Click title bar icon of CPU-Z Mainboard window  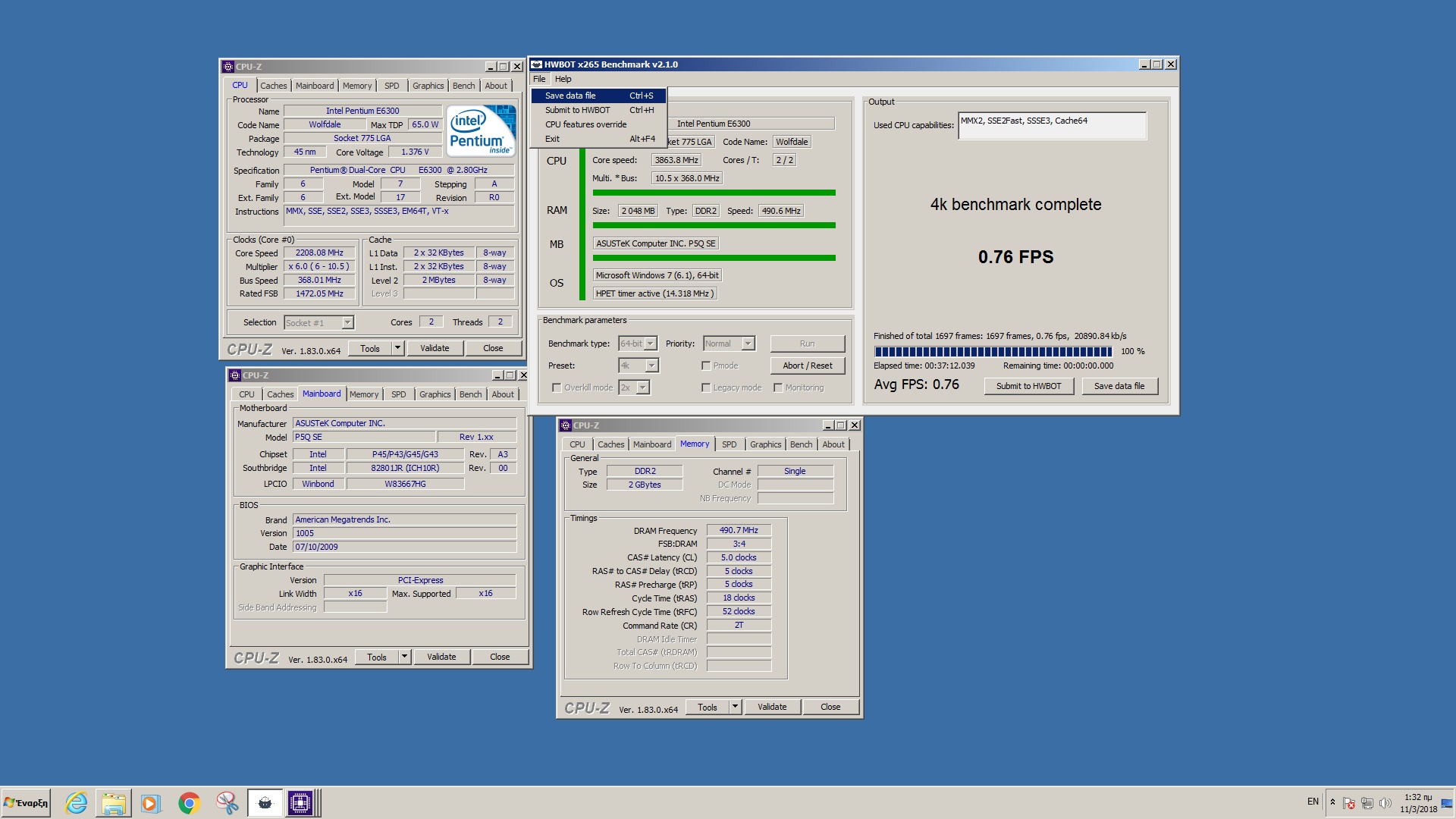[x=235, y=375]
